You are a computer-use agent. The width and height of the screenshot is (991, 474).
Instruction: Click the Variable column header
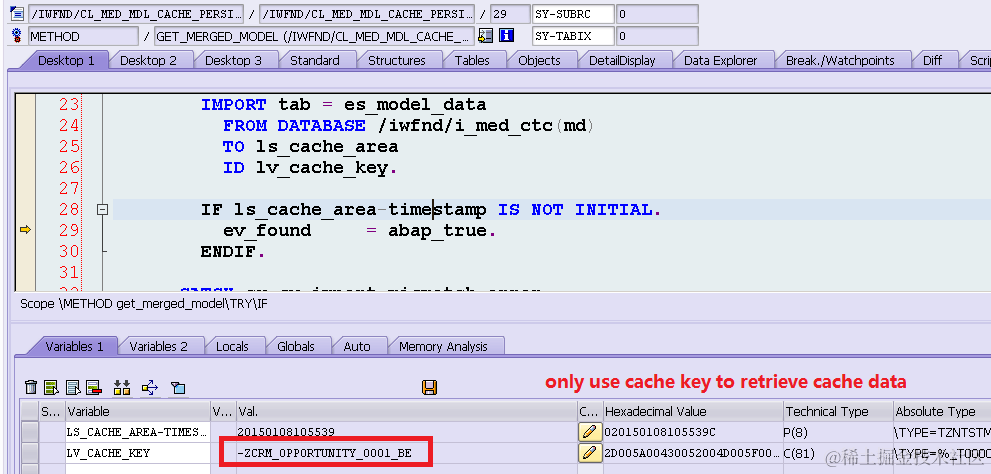pyautogui.click(x=137, y=411)
